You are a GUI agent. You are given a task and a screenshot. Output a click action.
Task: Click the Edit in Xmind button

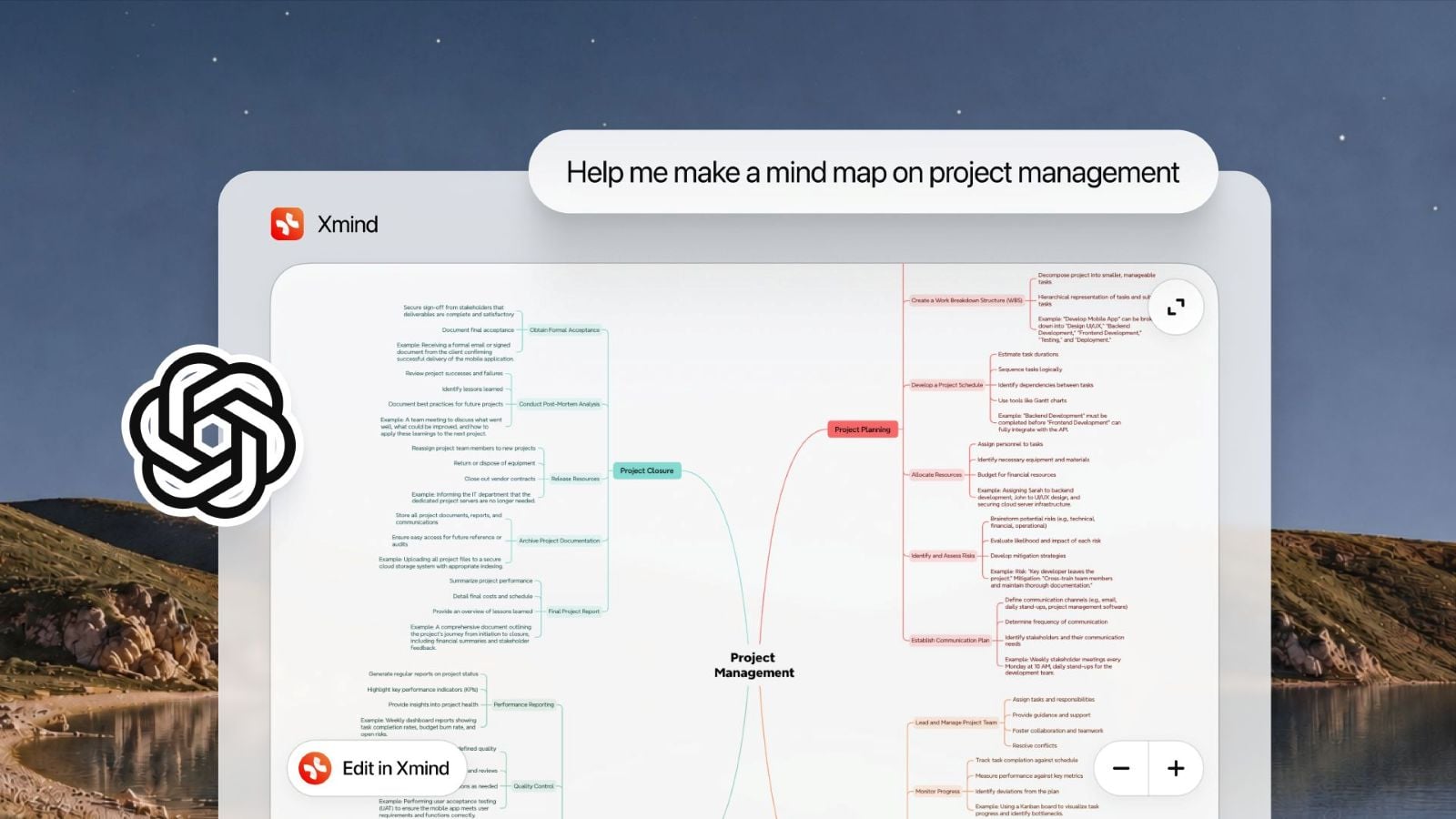click(x=377, y=769)
